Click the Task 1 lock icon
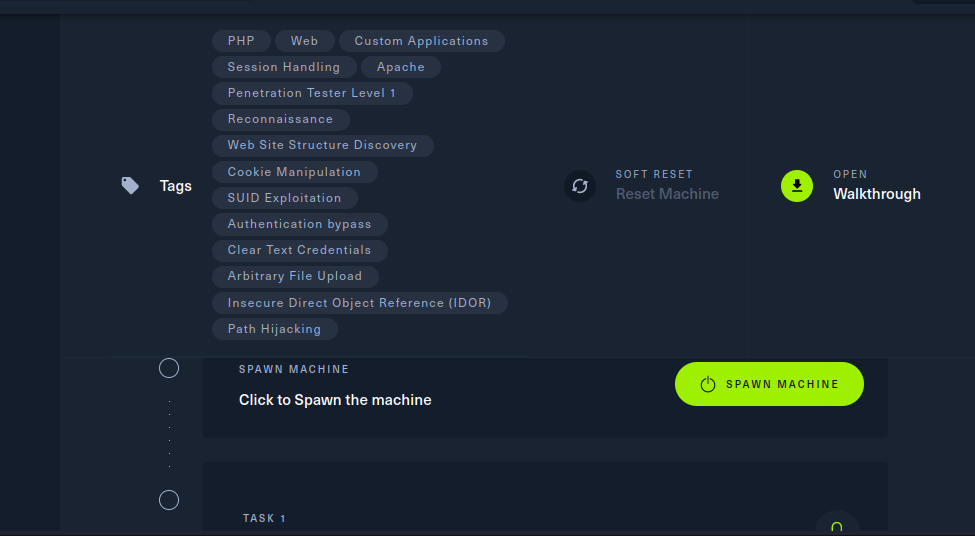The width and height of the screenshot is (975, 536). point(837,526)
